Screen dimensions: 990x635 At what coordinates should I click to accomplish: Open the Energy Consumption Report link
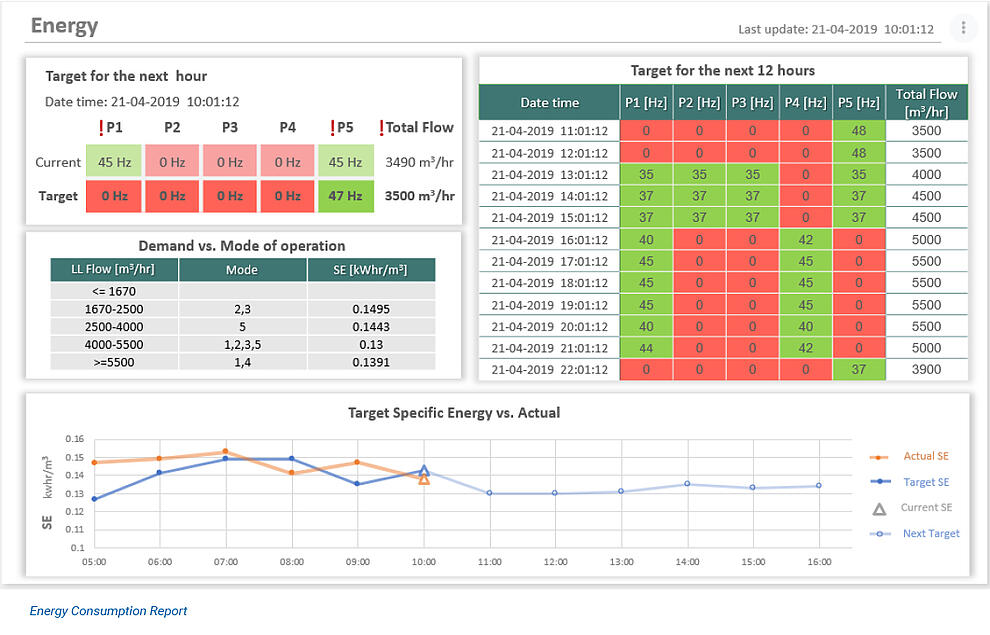coord(108,611)
